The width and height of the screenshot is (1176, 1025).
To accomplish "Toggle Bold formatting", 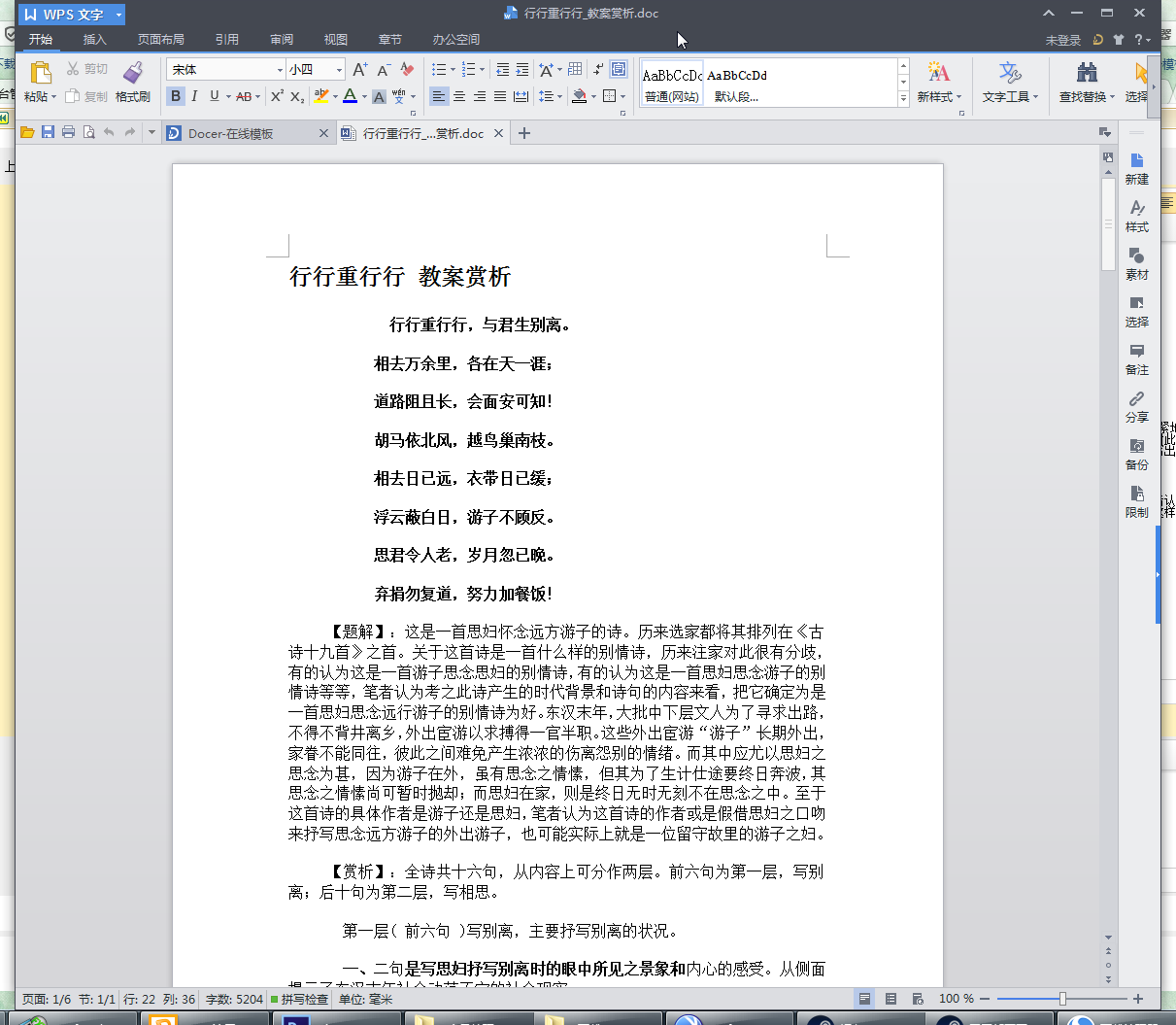I will (x=176, y=96).
